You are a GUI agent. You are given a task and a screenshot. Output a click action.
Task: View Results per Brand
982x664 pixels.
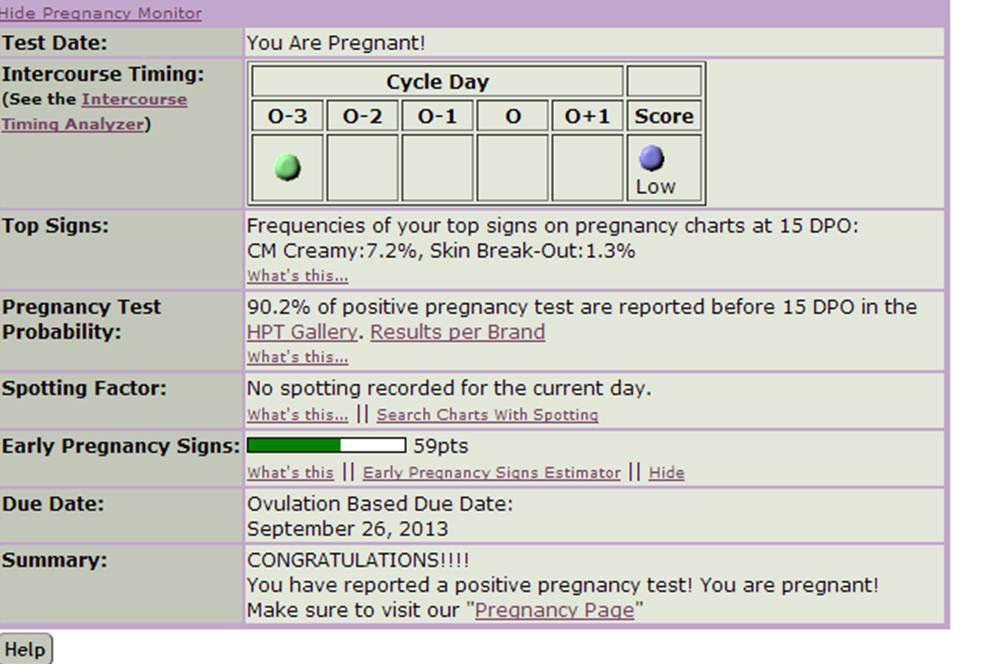point(457,332)
